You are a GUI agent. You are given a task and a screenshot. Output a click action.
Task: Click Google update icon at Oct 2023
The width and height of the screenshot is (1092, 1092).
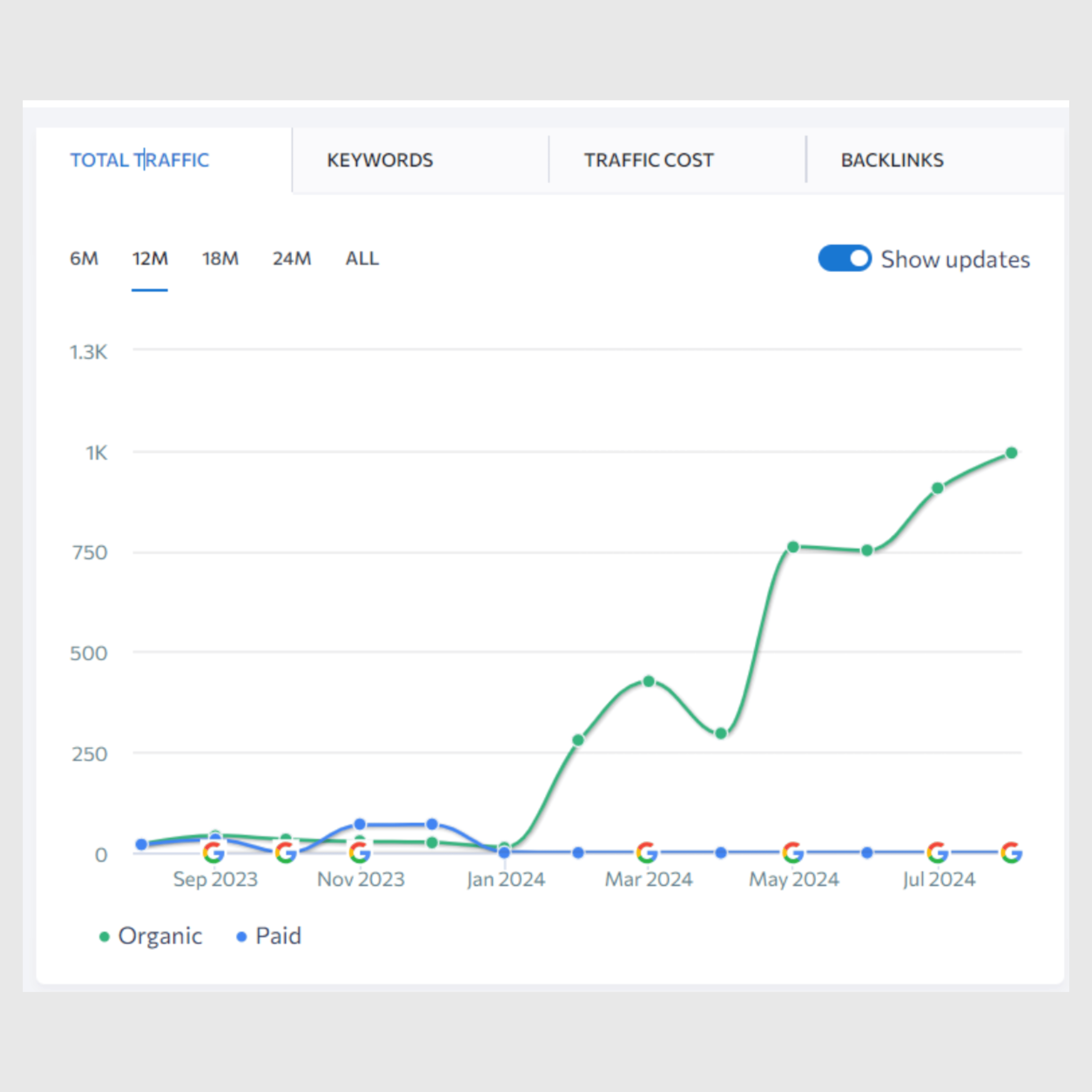(286, 852)
